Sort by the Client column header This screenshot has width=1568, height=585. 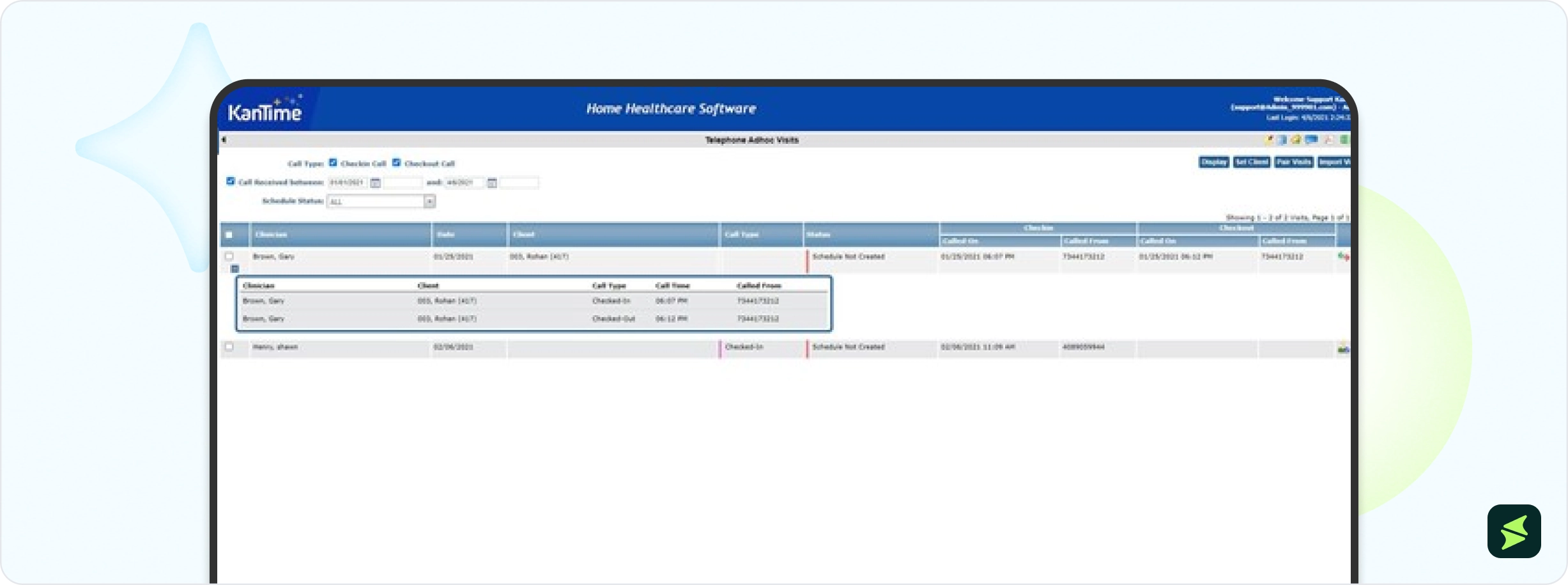(x=523, y=235)
